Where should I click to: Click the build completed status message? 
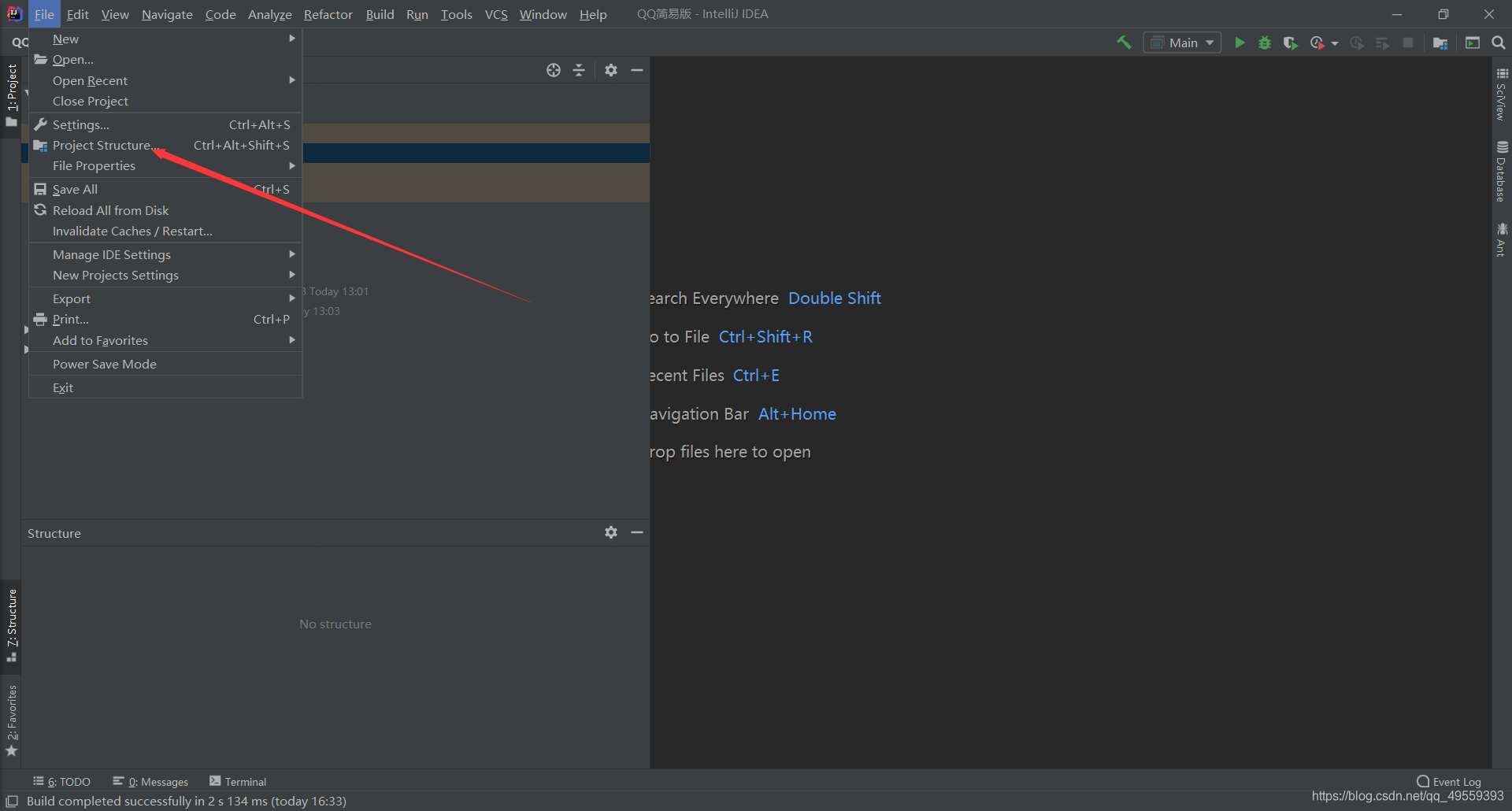click(x=187, y=801)
